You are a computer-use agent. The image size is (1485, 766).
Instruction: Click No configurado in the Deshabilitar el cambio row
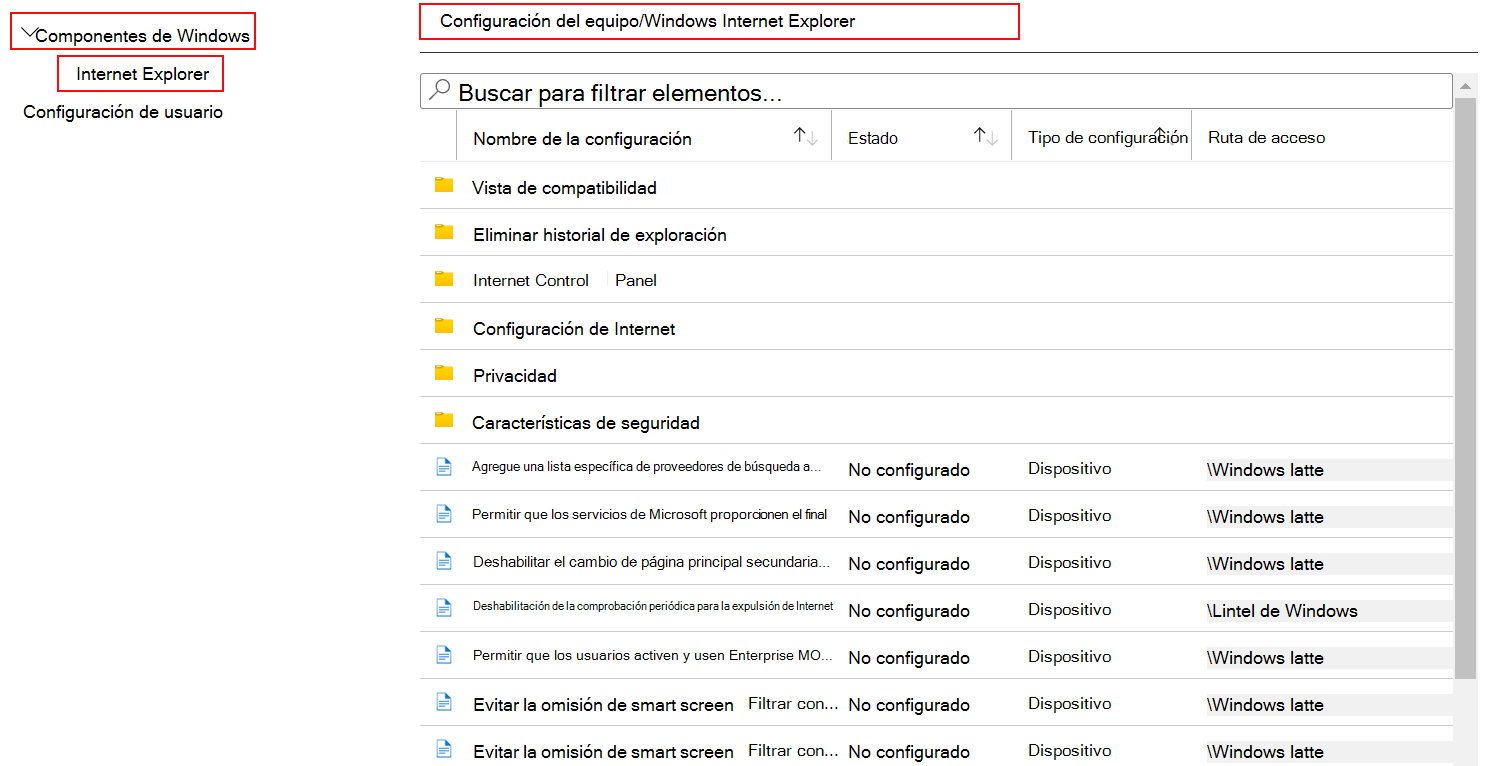point(909,564)
